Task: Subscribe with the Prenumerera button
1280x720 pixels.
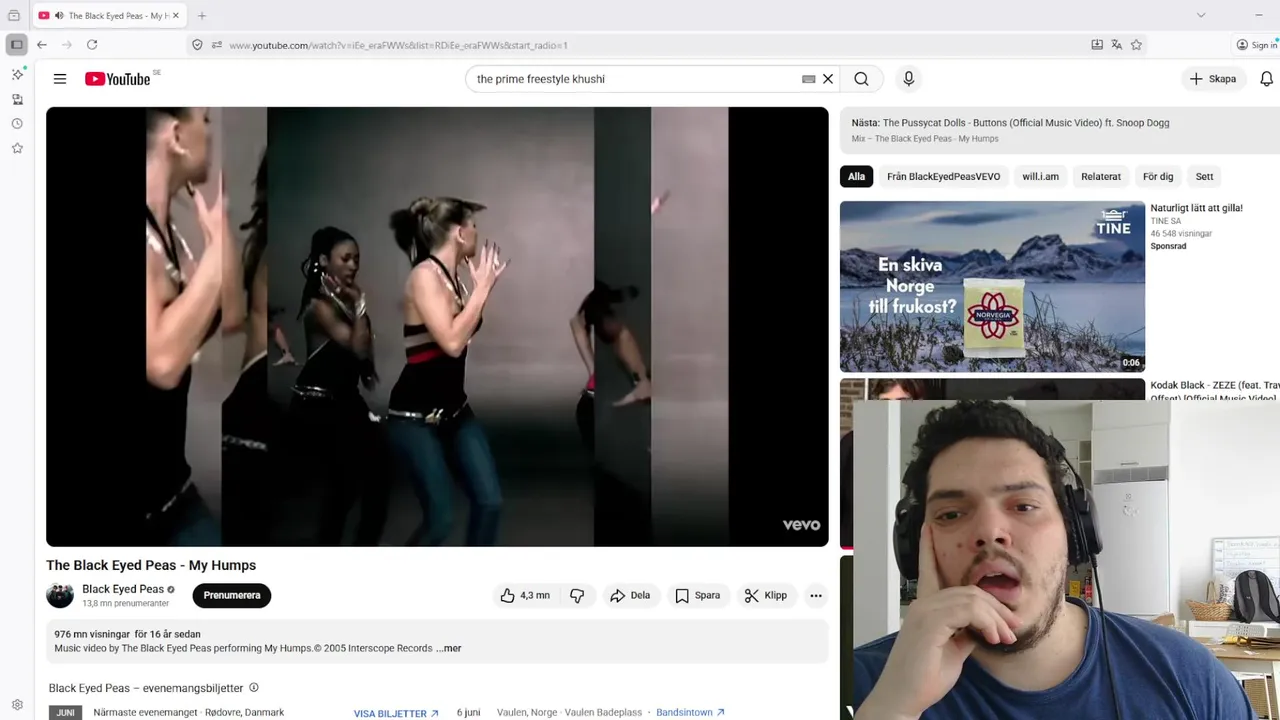Action: pyautogui.click(x=232, y=595)
